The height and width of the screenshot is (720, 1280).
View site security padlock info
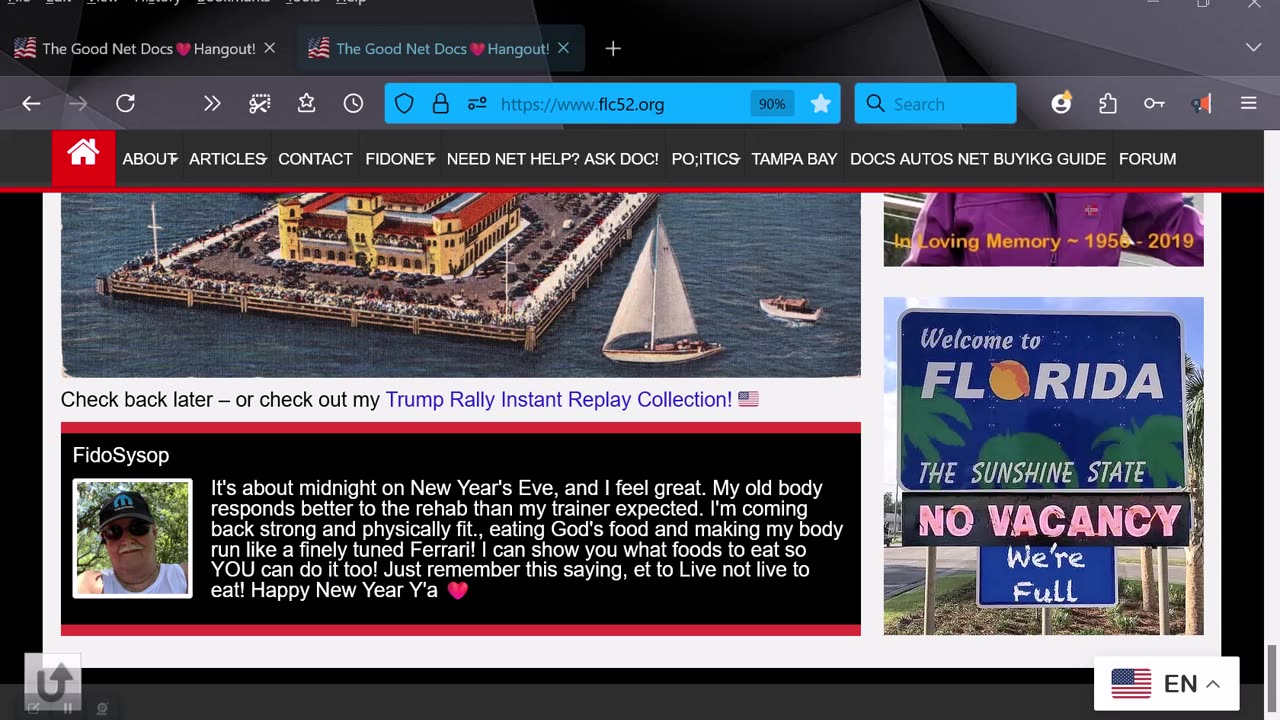[x=440, y=104]
